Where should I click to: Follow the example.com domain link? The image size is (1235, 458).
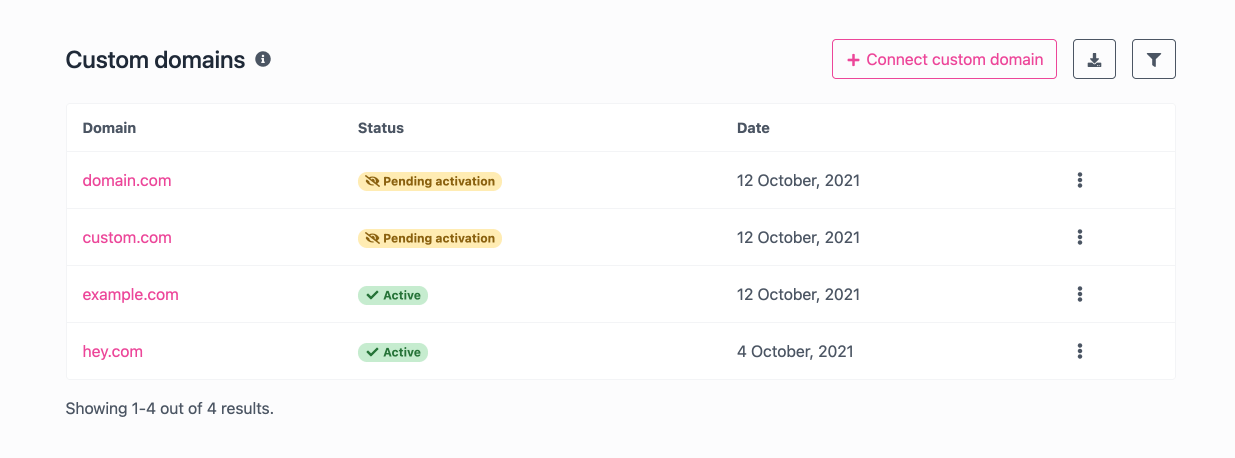pos(130,295)
